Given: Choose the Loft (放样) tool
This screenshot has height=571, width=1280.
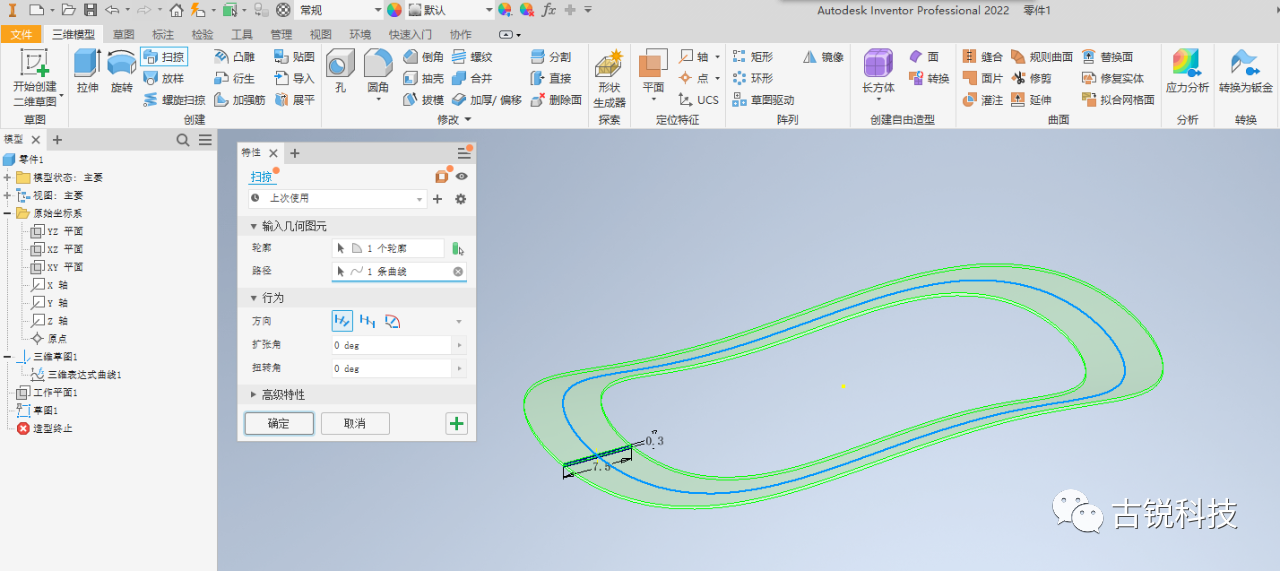Looking at the screenshot, I should pyautogui.click(x=164, y=78).
